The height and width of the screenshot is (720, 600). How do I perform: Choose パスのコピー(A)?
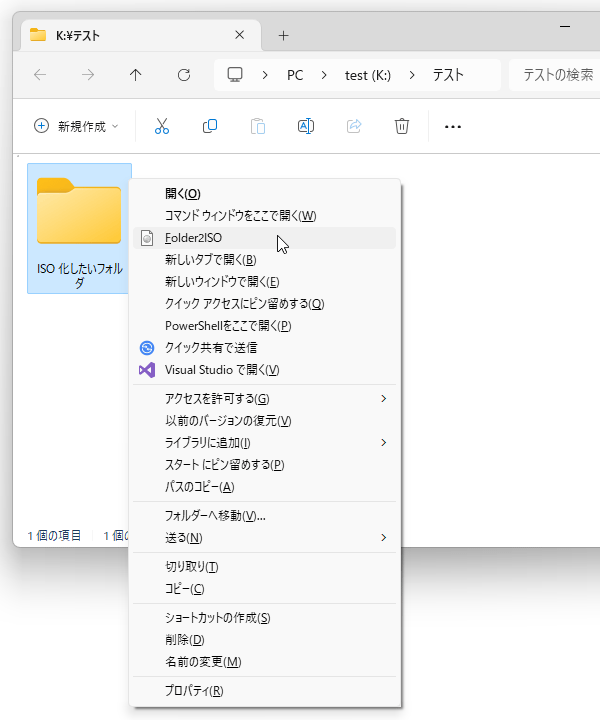[x=264, y=487]
